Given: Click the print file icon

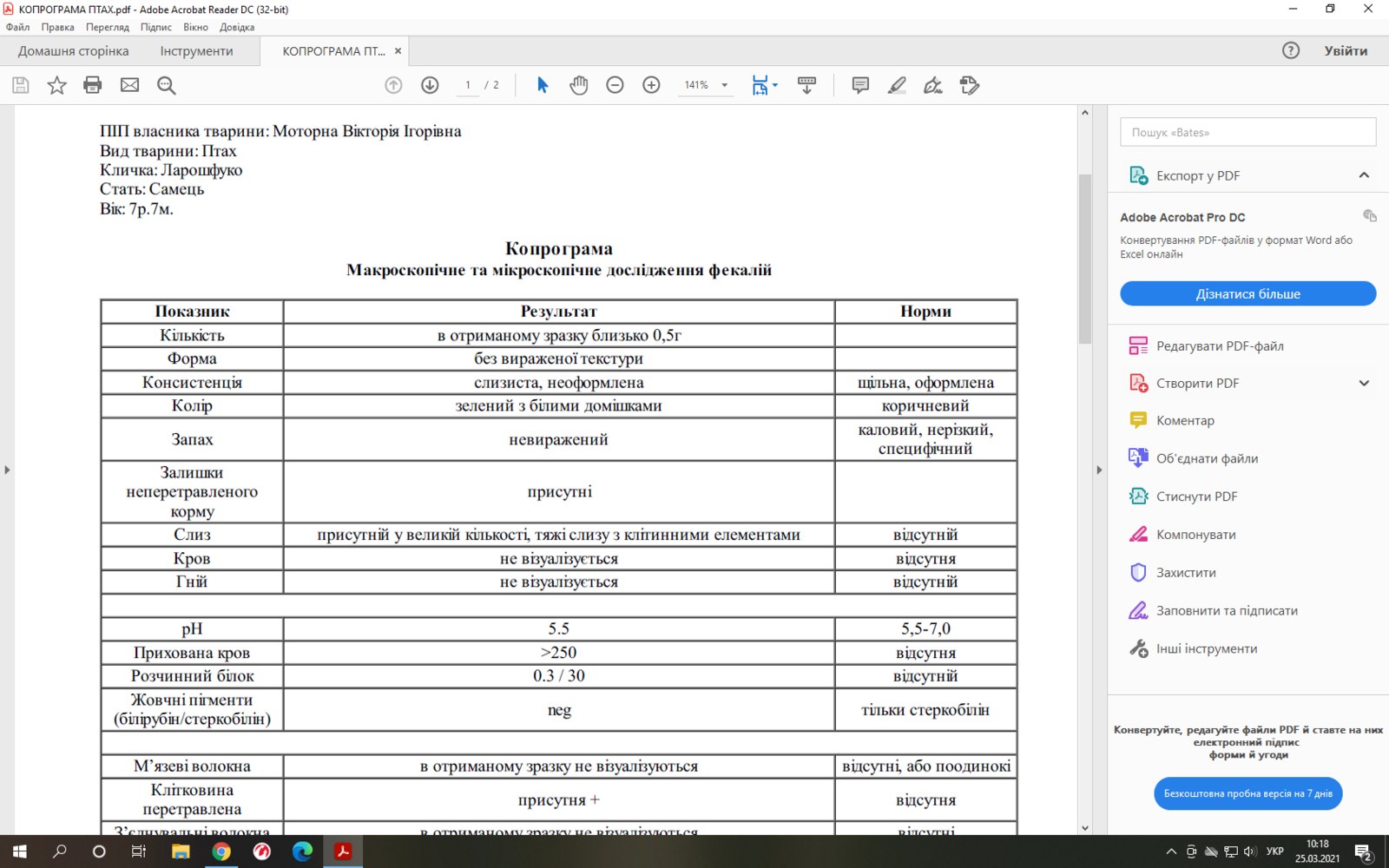Looking at the screenshot, I should point(93,85).
